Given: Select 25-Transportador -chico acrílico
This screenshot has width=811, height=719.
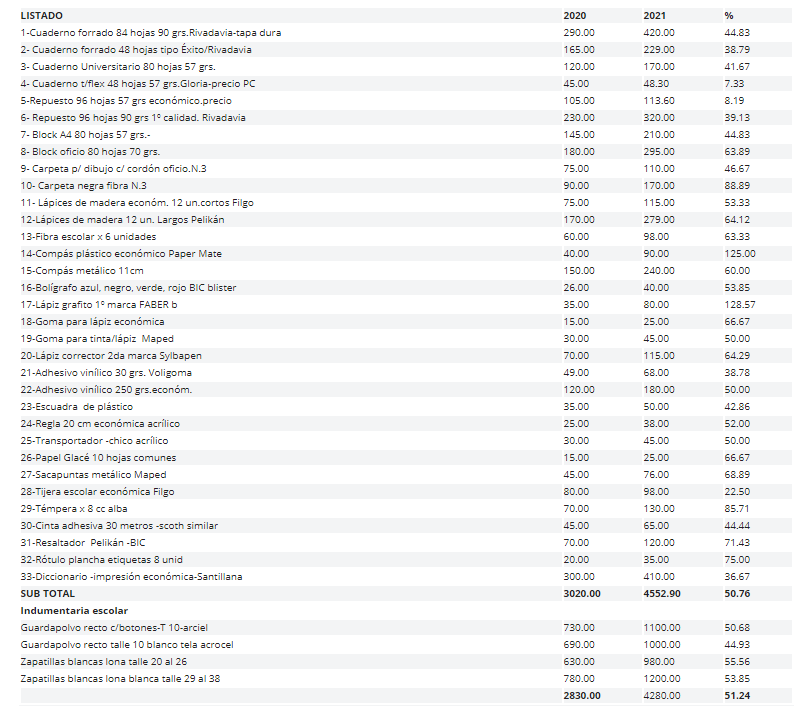Looking at the screenshot, I should click(406, 441).
